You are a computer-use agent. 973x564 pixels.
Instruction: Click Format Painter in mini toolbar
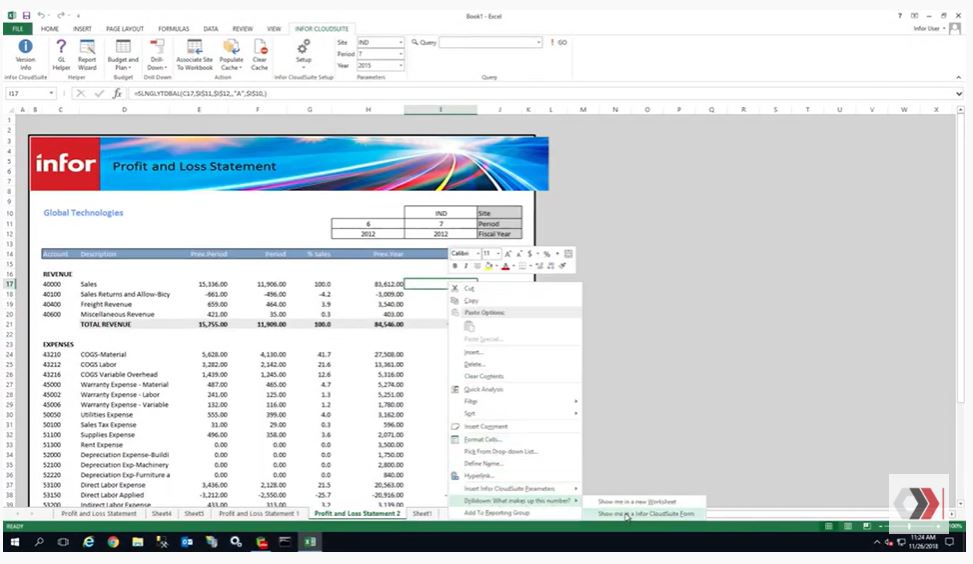(x=563, y=266)
